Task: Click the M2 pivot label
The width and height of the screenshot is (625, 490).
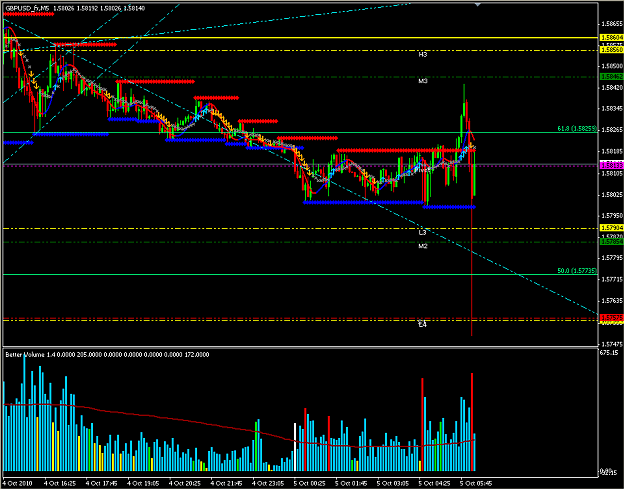Action: point(423,246)
